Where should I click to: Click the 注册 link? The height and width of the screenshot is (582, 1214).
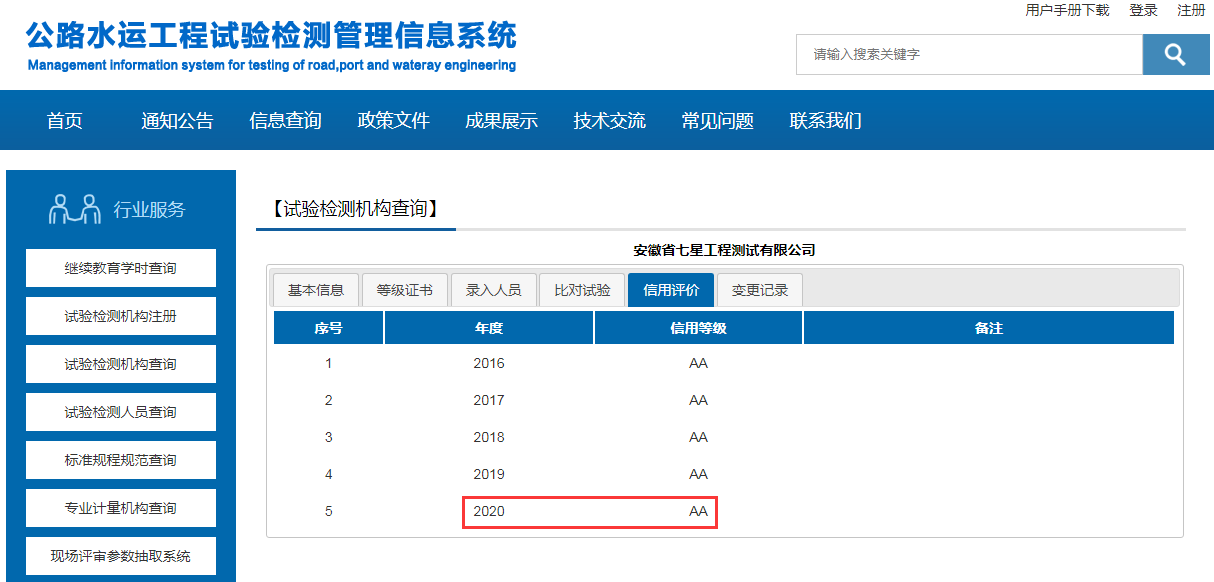point(1191,10)
